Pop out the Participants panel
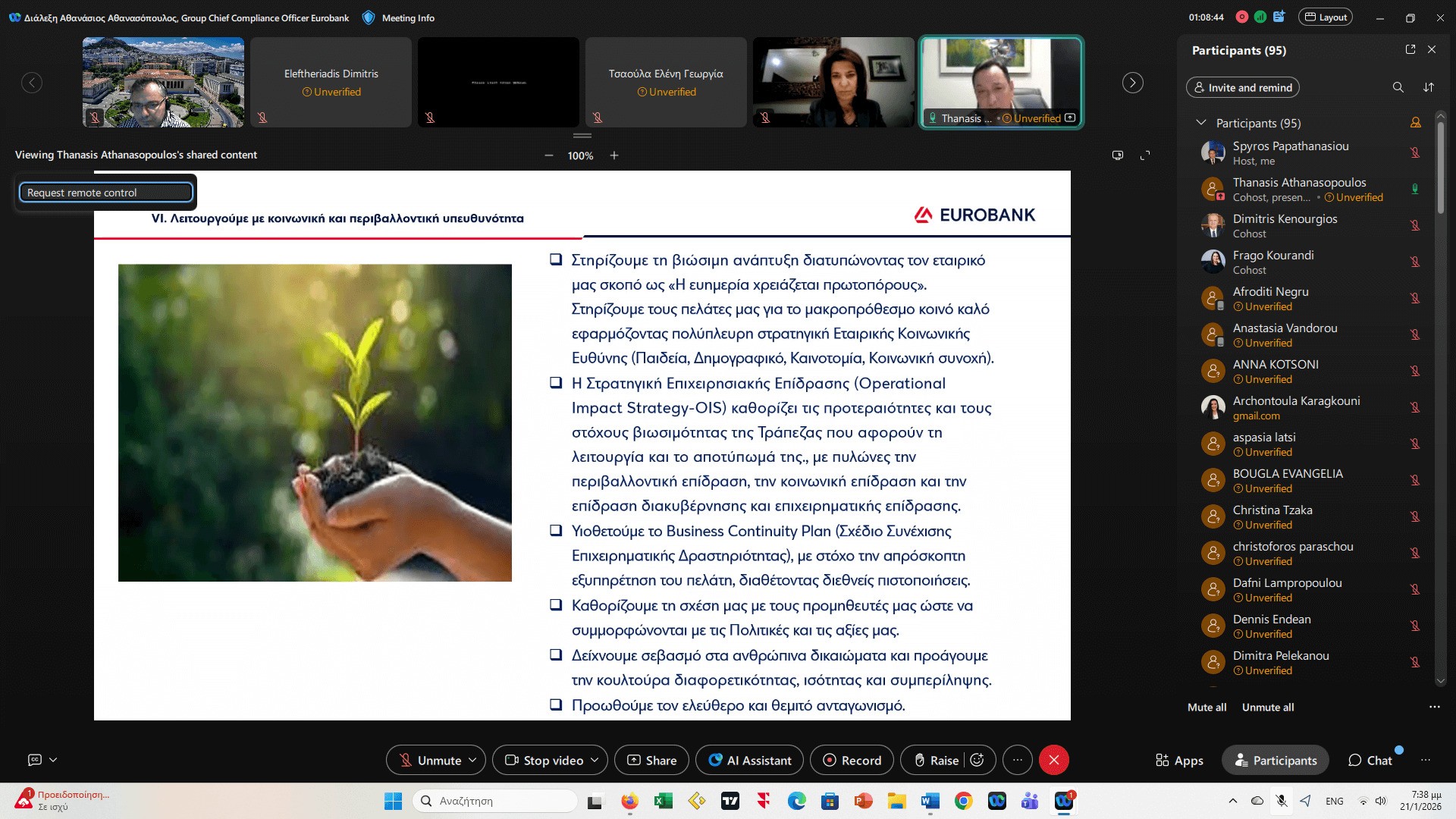Screen dimensions: 1456x819 pos(1410,49)
